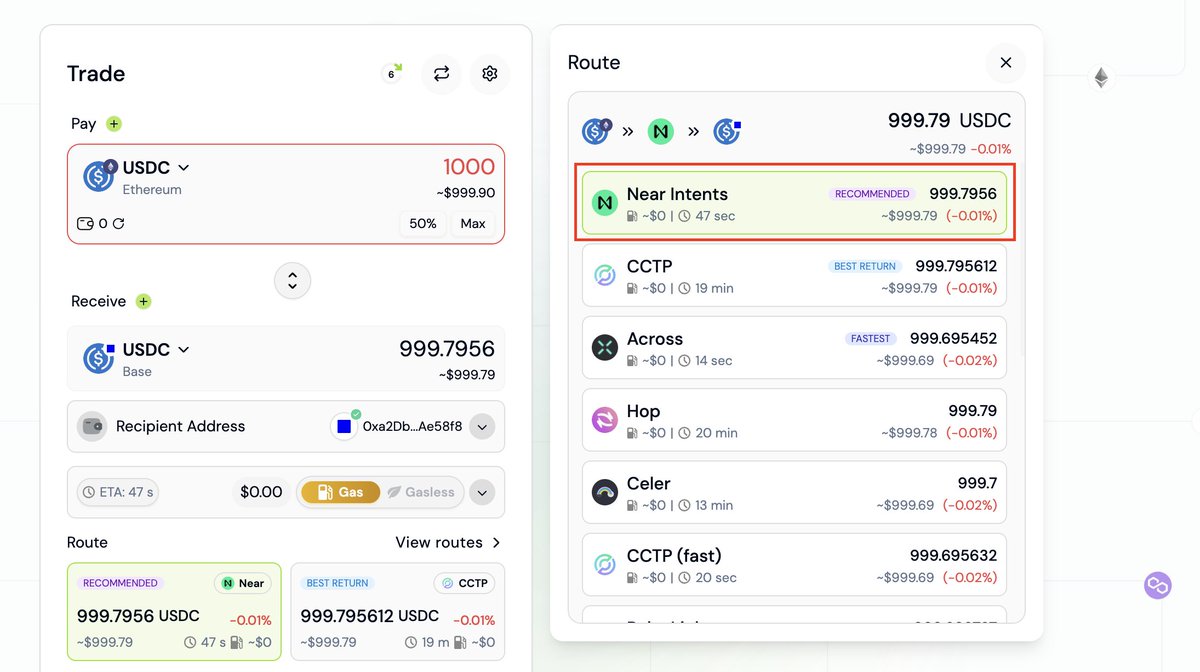Screen dimensions: 1200x672
Task: Select the Celer route option
Action: click(x=794, y=492)
